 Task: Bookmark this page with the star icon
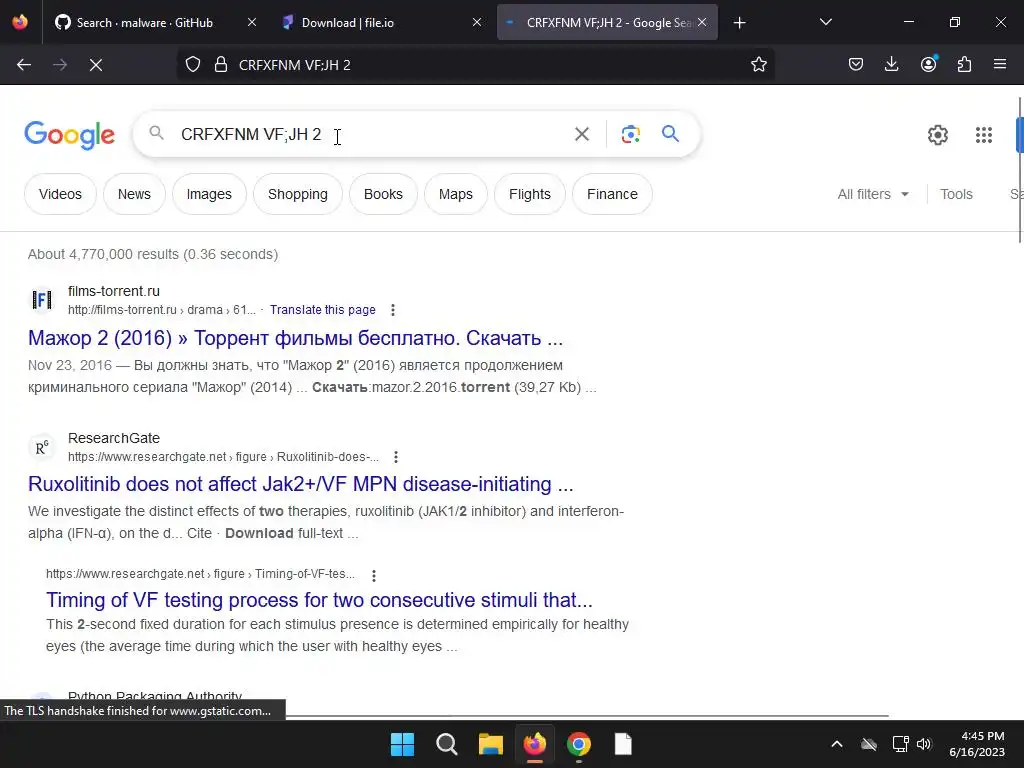(758, 65)
